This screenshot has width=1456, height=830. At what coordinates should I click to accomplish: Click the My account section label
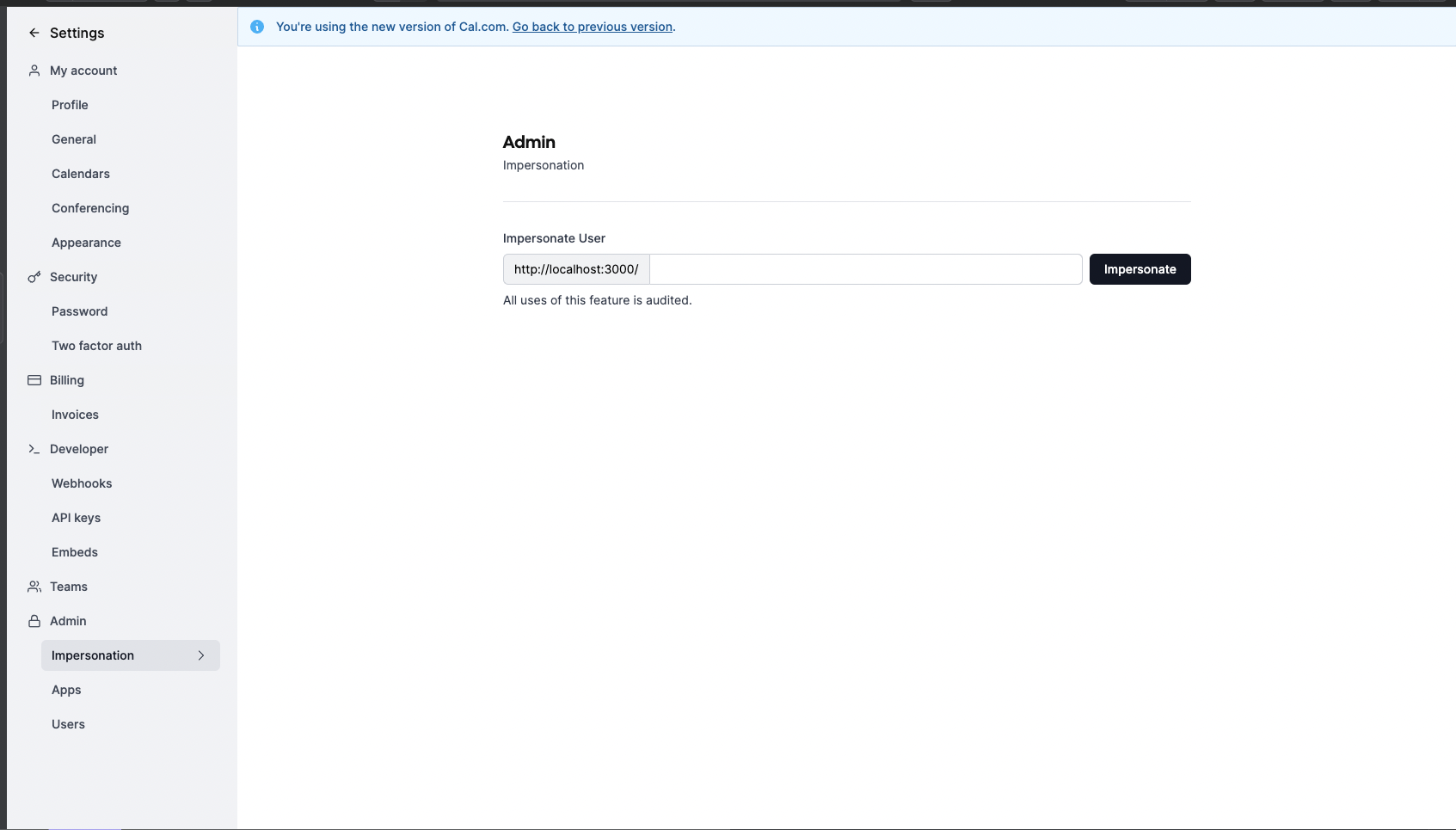click(x=83, y=71)
